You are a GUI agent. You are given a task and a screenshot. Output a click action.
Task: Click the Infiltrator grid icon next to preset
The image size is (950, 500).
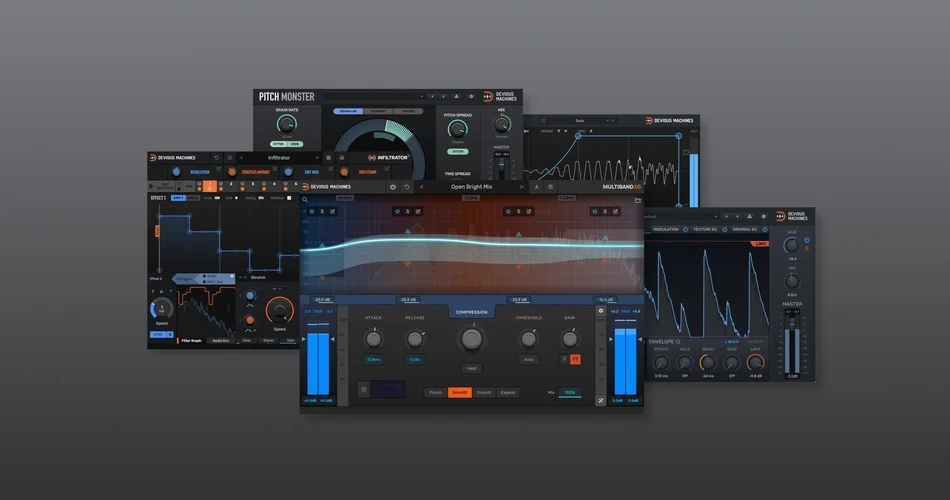pos(328,158)
